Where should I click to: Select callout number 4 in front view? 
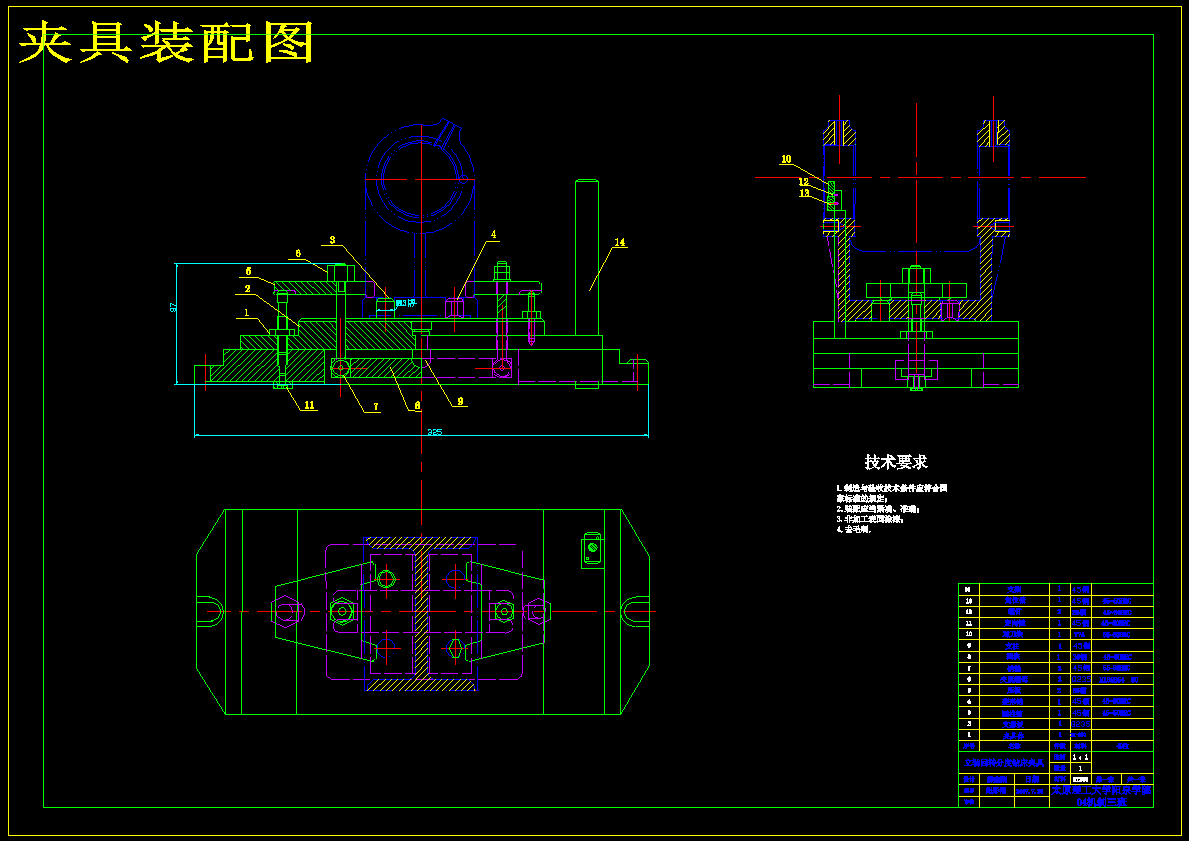pos(494,235)
